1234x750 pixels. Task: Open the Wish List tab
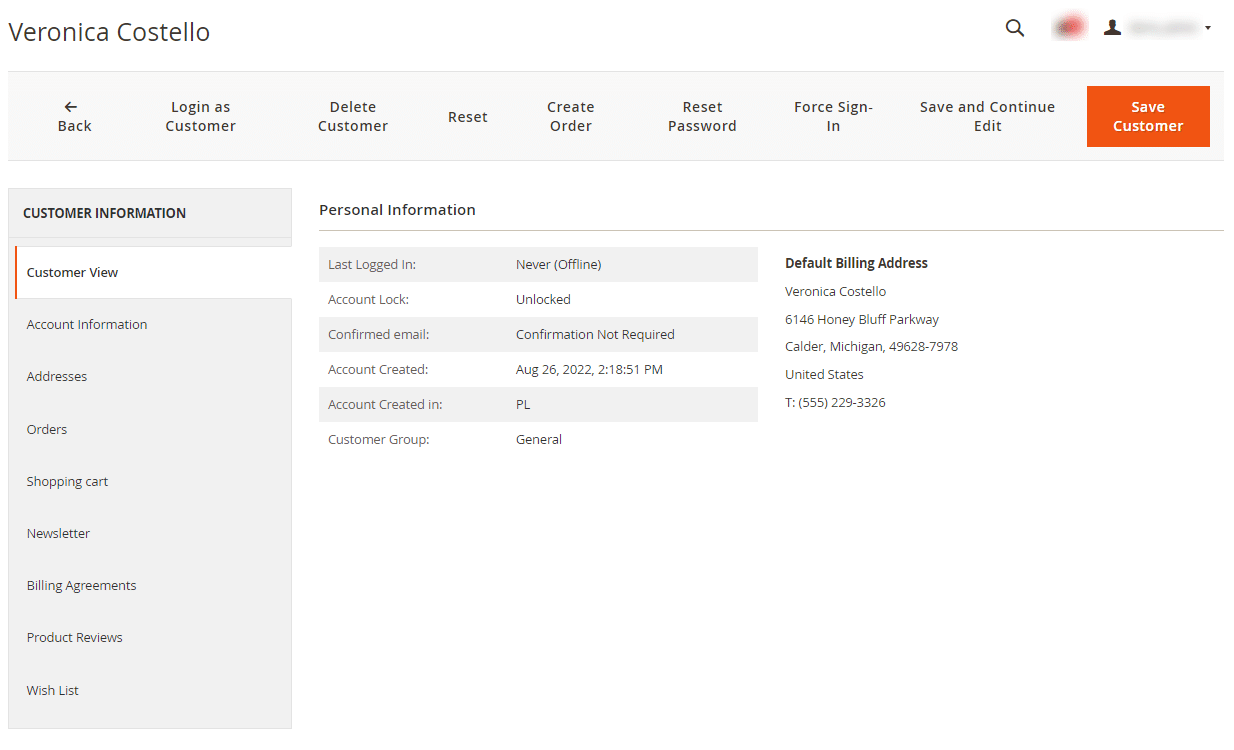(53, 690)
